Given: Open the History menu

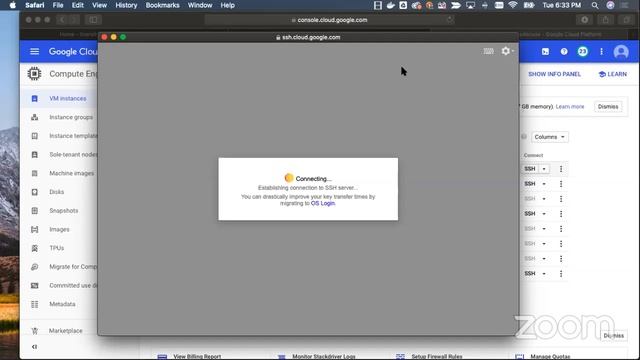Looking at the screenshot, I should pos(126,5).
